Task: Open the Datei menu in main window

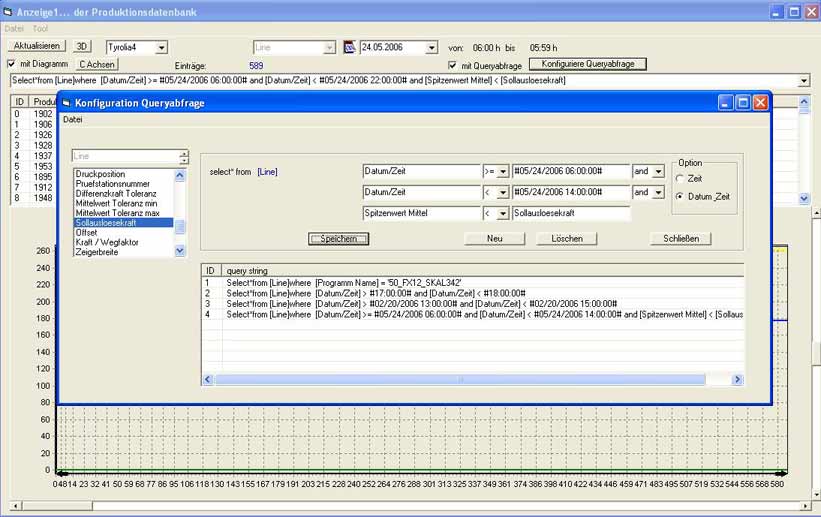Action: click(14, 29)
